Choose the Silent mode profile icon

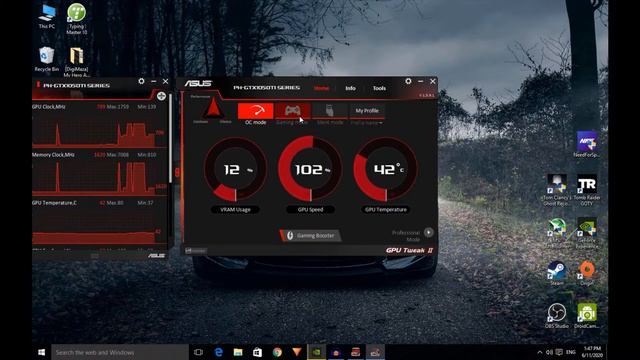[x=330, y=111]
